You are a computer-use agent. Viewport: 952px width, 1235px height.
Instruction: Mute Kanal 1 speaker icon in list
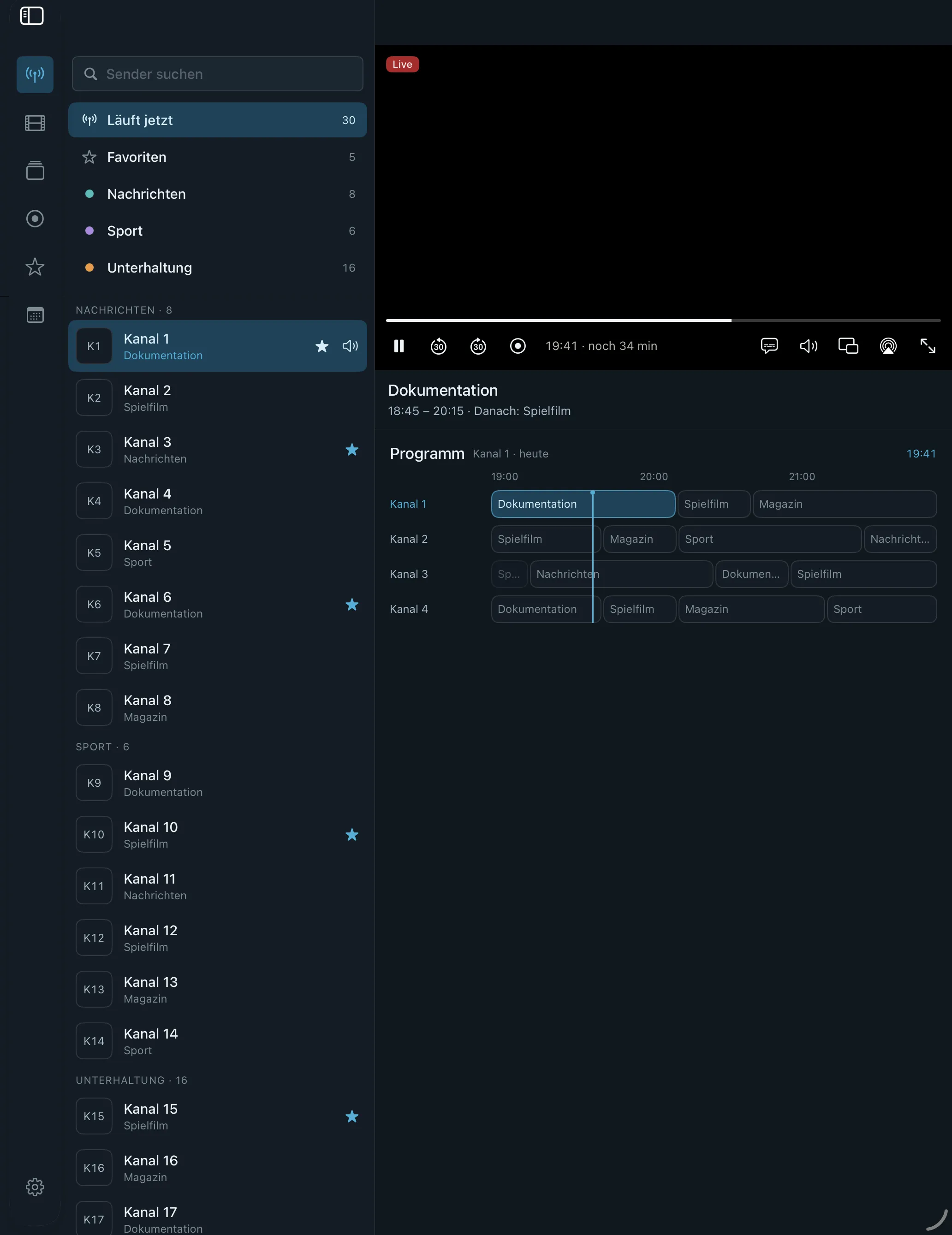(x=350, y=346)
